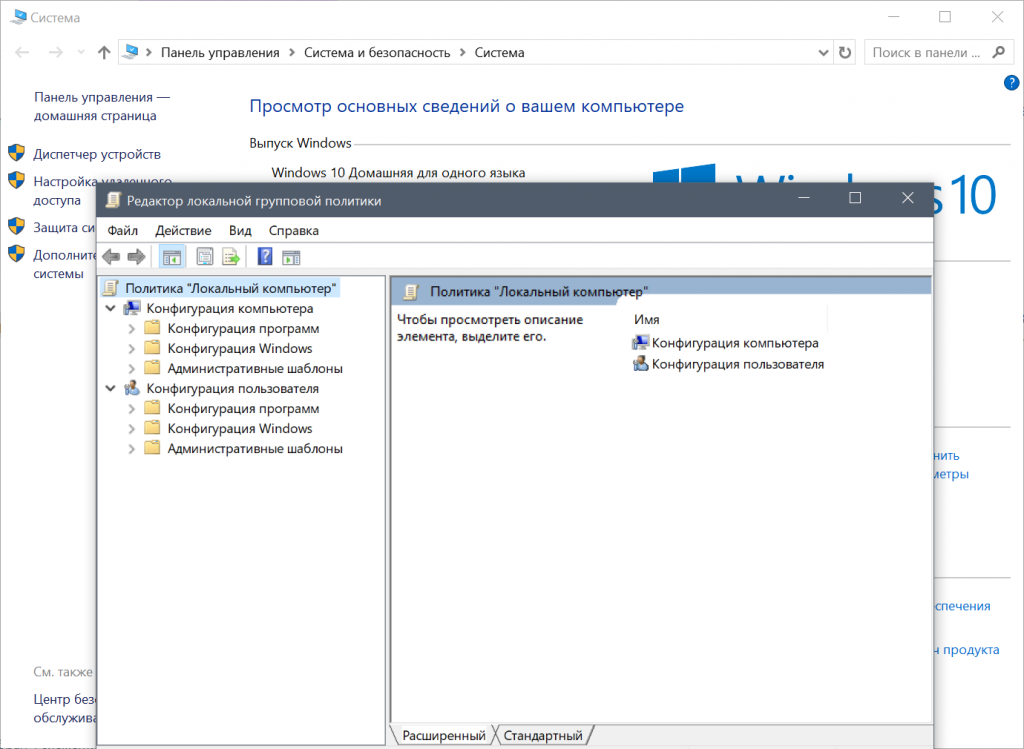The height and width of the screenshot is (749, 1024).
Task: Open the Файл menu
Action: [122, 230]
